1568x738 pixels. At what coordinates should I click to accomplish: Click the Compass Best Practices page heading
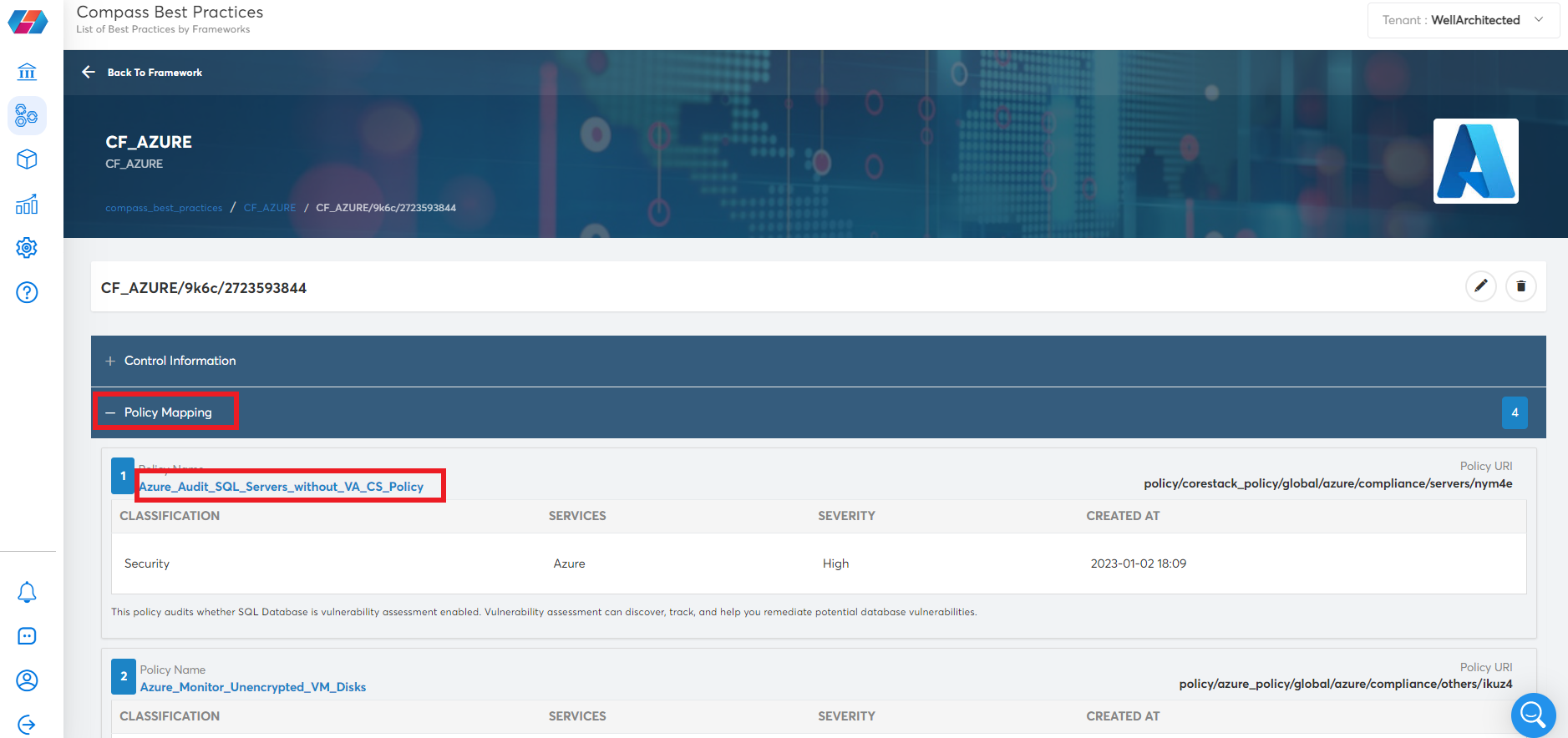tap(170, 12)
